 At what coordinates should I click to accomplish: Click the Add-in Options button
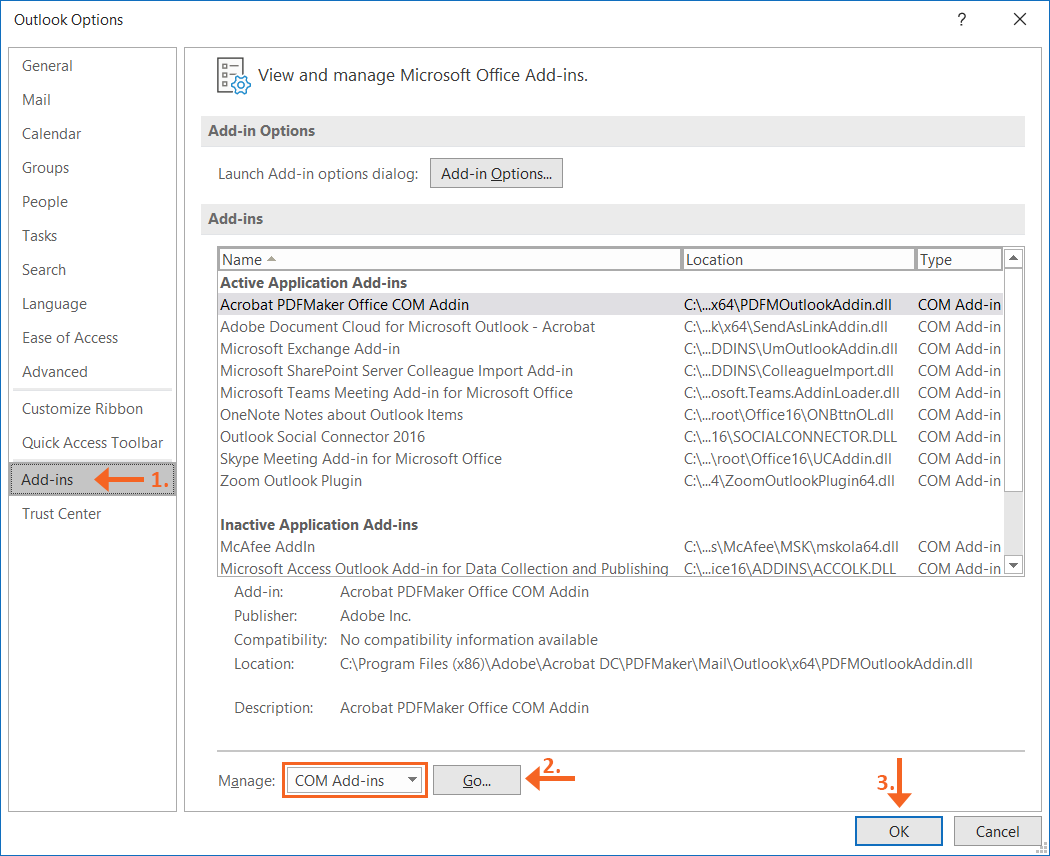(x=496, y=173)
